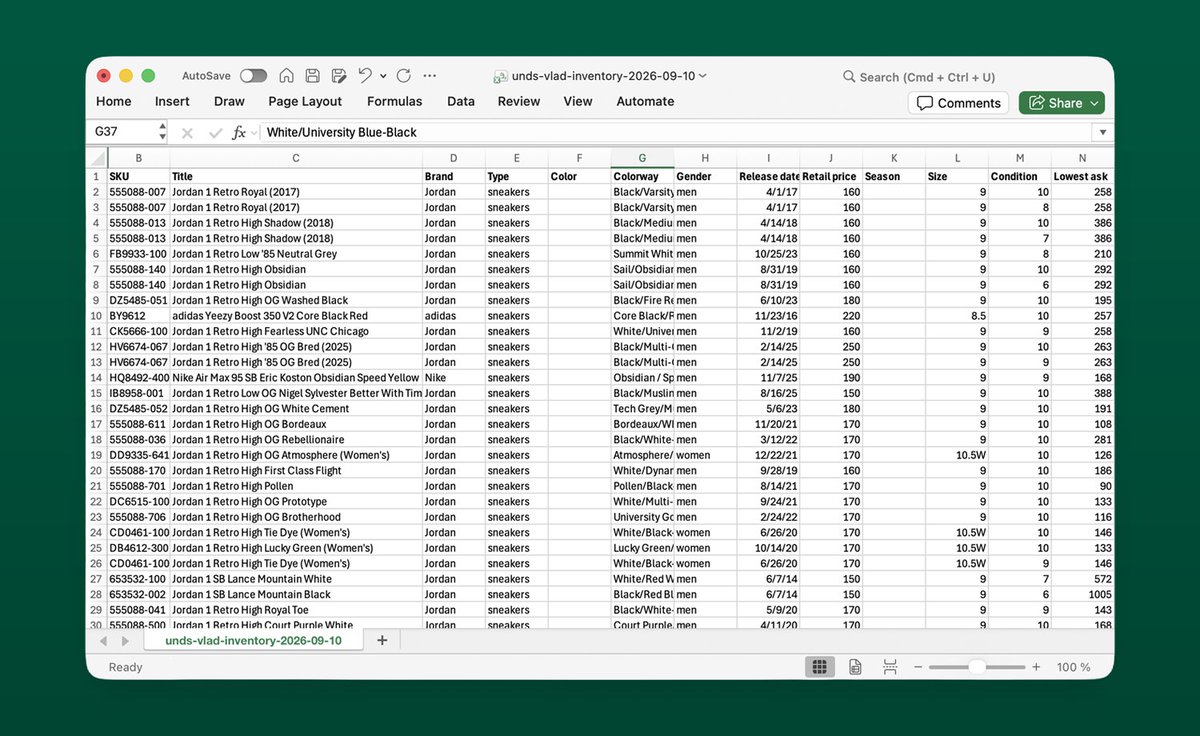Click the Retail price header cell
Image resolution: width=1200 pixels, height=736 pixels.
coord(831,177)
